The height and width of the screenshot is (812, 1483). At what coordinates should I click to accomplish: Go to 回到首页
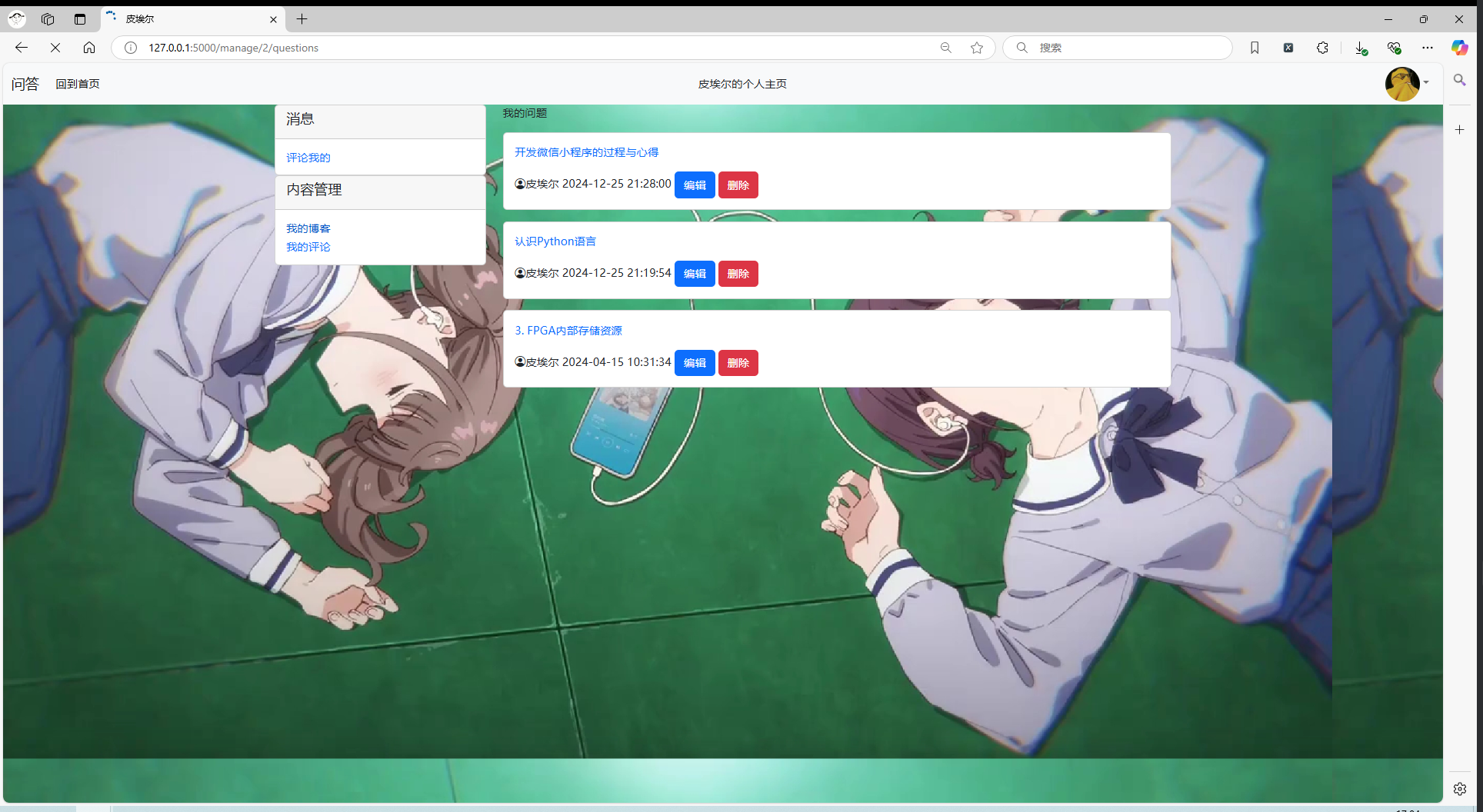pos(78,84)
